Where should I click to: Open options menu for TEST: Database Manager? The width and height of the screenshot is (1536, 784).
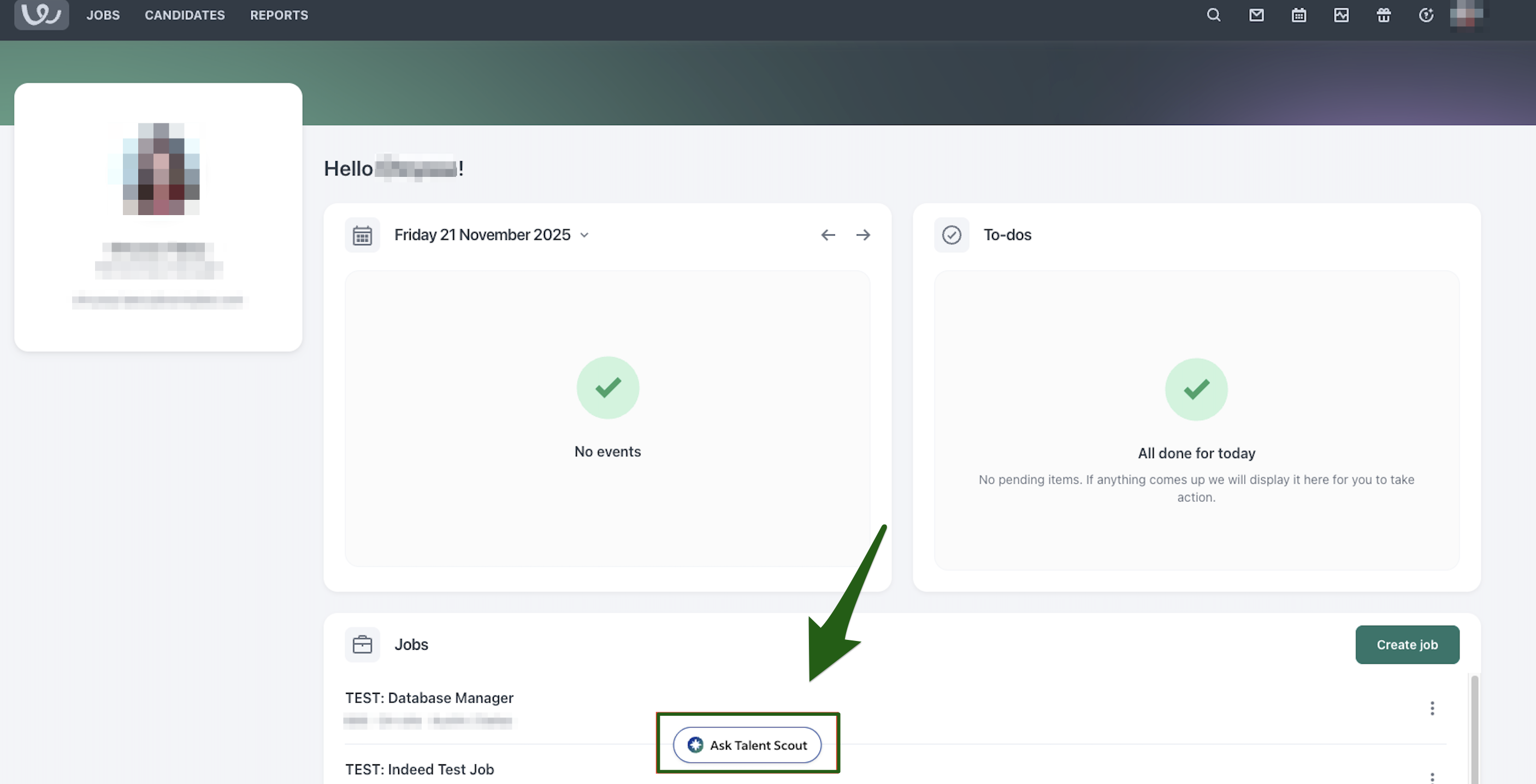[1432, 708]
